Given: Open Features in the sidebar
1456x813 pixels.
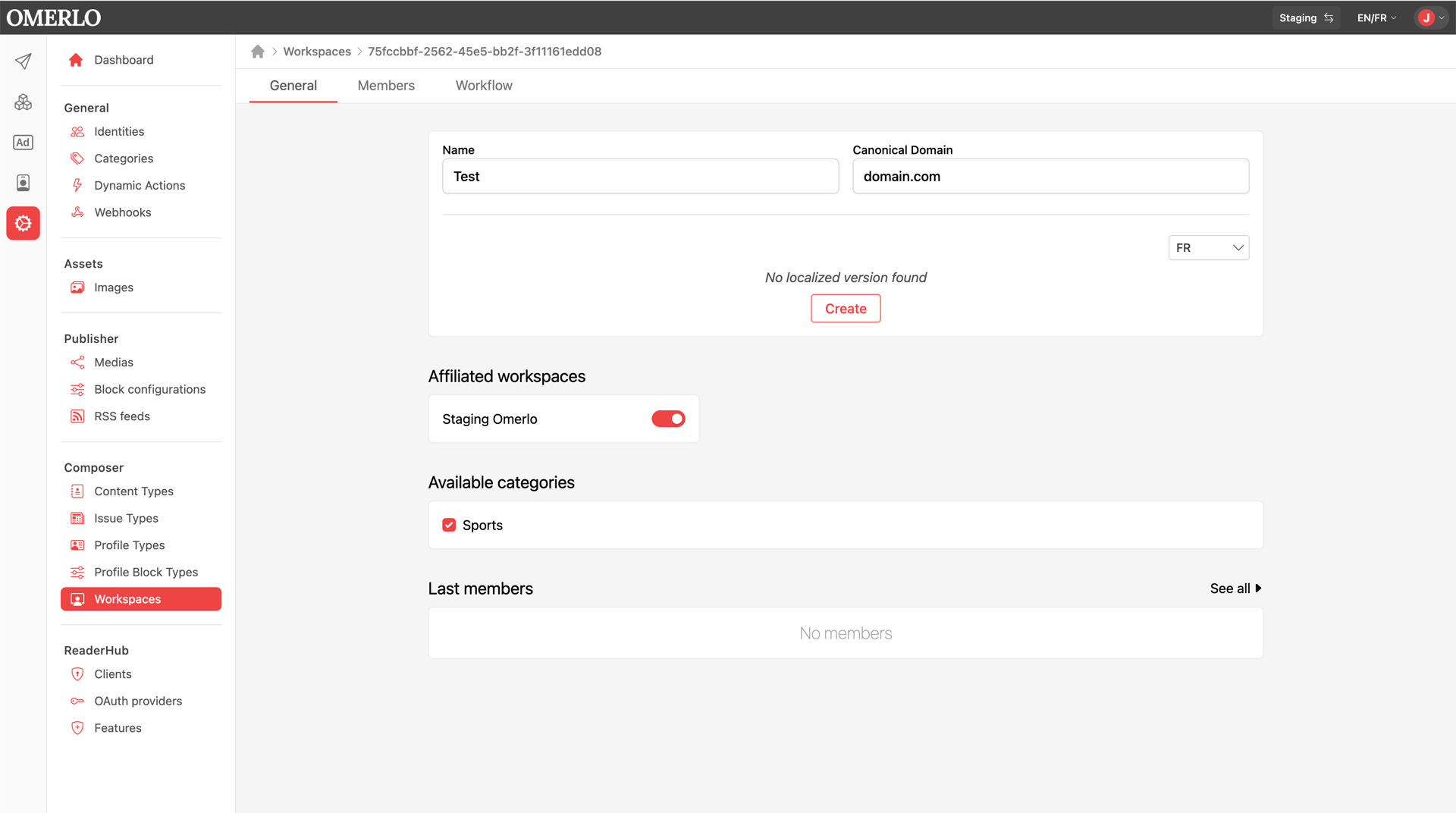Looking at the screenshot, I should (141, 728).
